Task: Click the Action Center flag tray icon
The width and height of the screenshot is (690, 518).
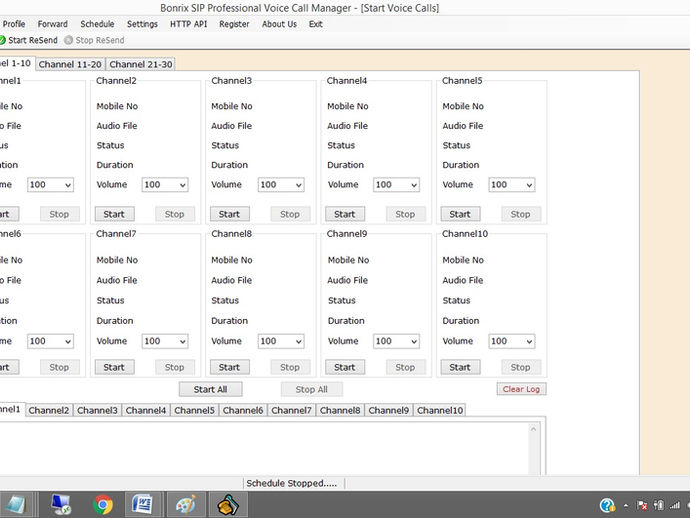Action: pyautogui.click(x=642, y=505)
